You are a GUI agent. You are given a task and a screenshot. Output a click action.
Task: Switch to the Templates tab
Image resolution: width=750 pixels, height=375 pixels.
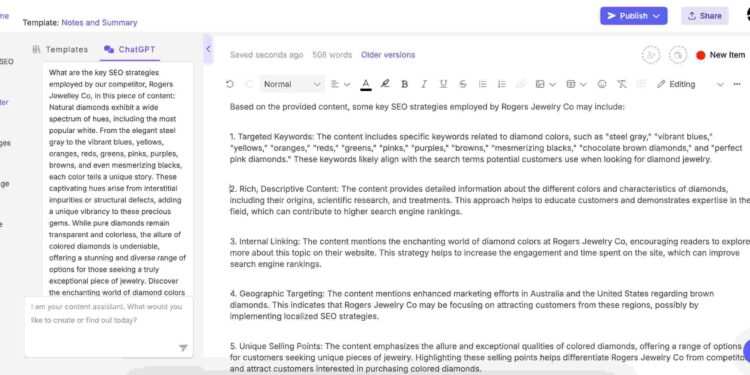(60, 49)
